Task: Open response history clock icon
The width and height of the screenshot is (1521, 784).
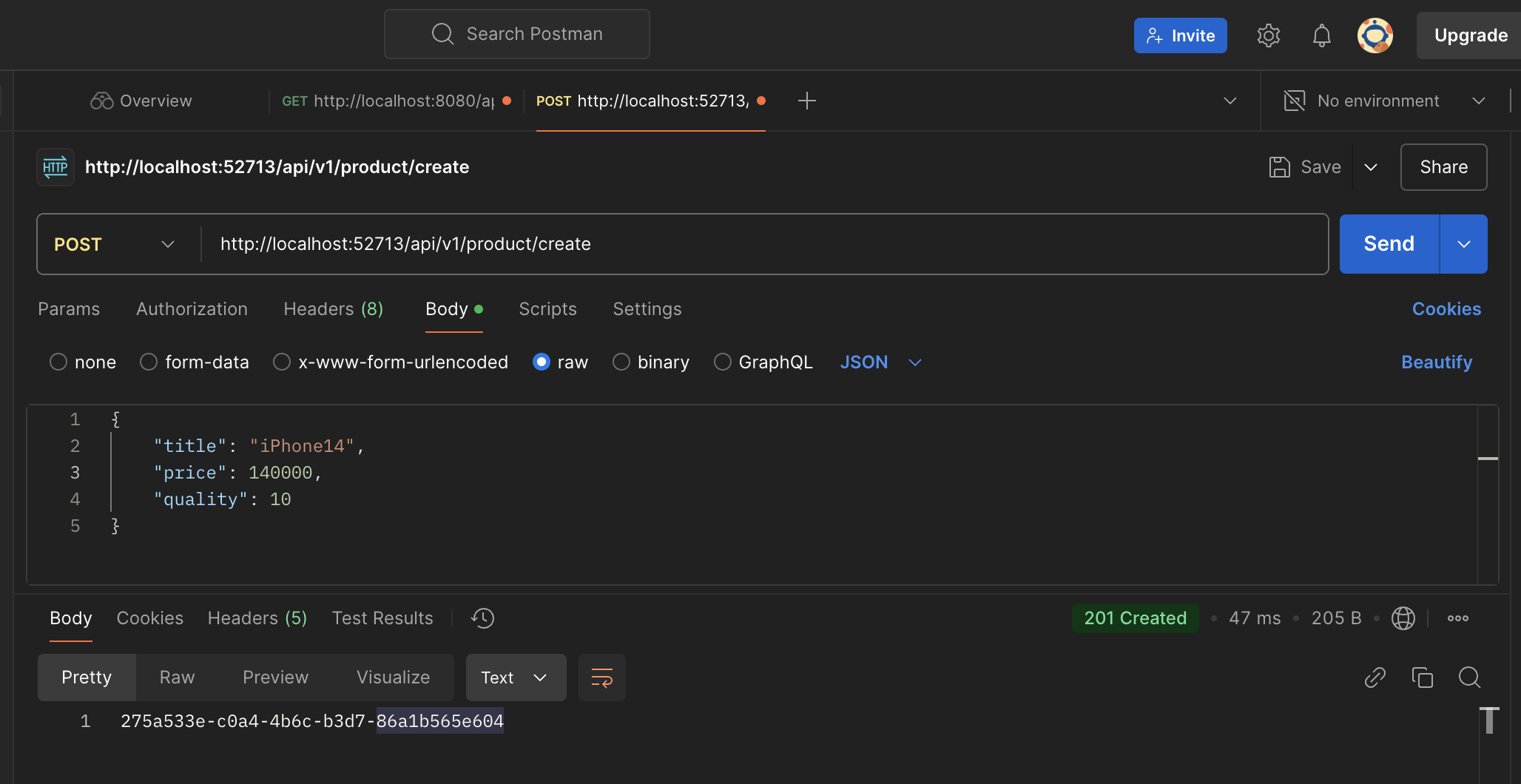Action: (482, 618)
